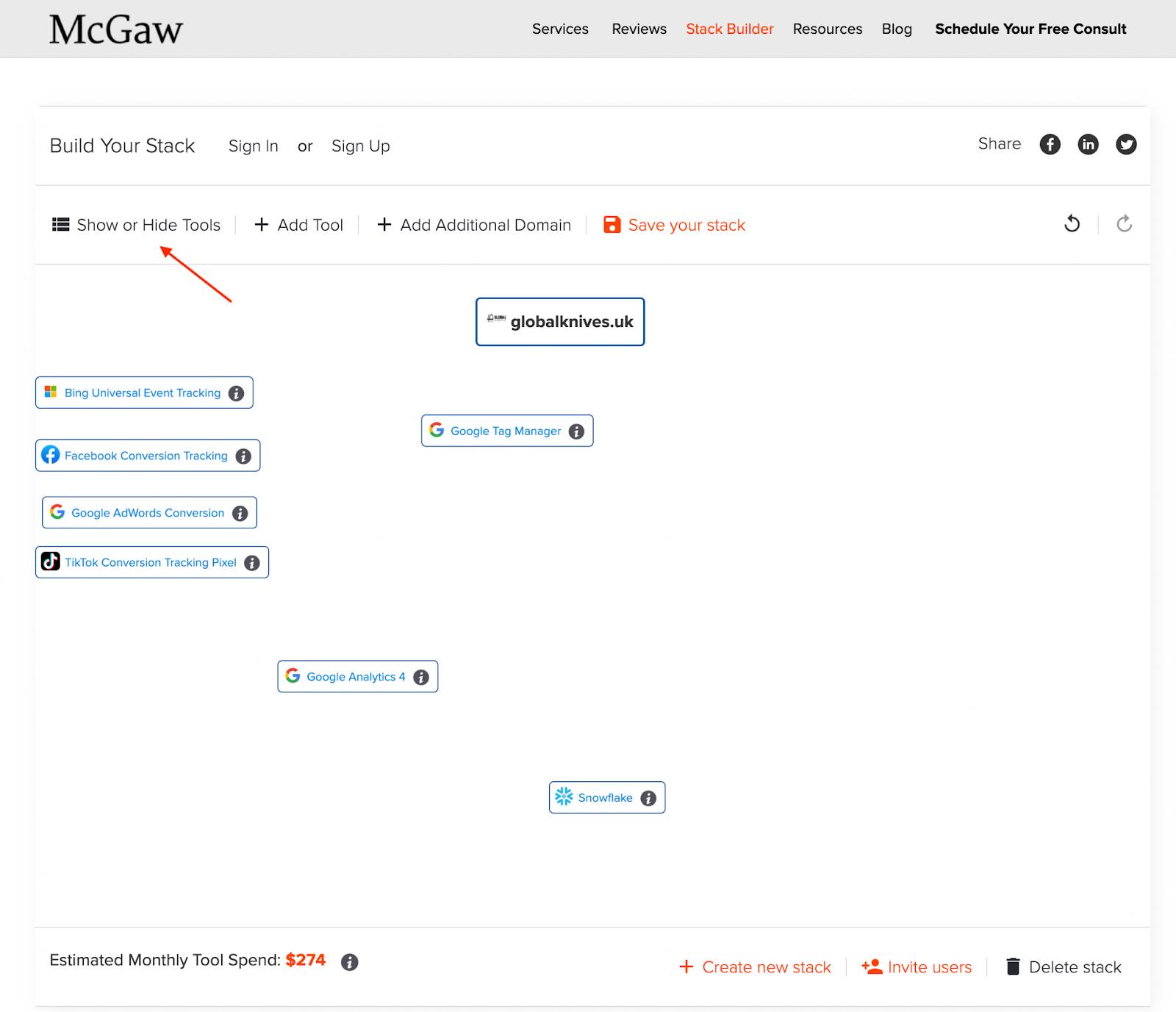Screen dimensions: 1176x1012
Task: Select the globalknives.uk domain node
Action: point(560,322)
